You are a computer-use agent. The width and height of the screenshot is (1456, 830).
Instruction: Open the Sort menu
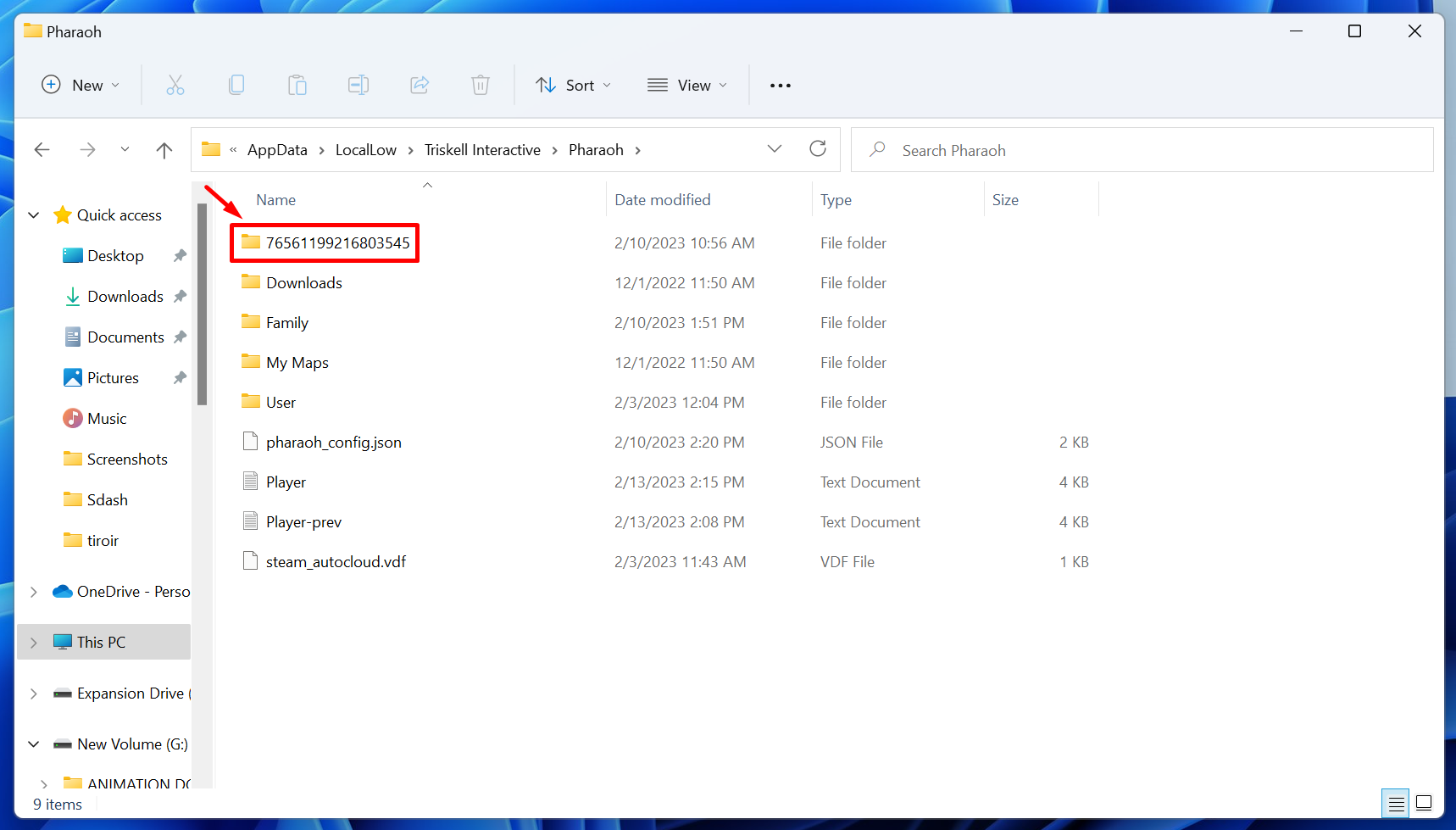click(573, 85)
